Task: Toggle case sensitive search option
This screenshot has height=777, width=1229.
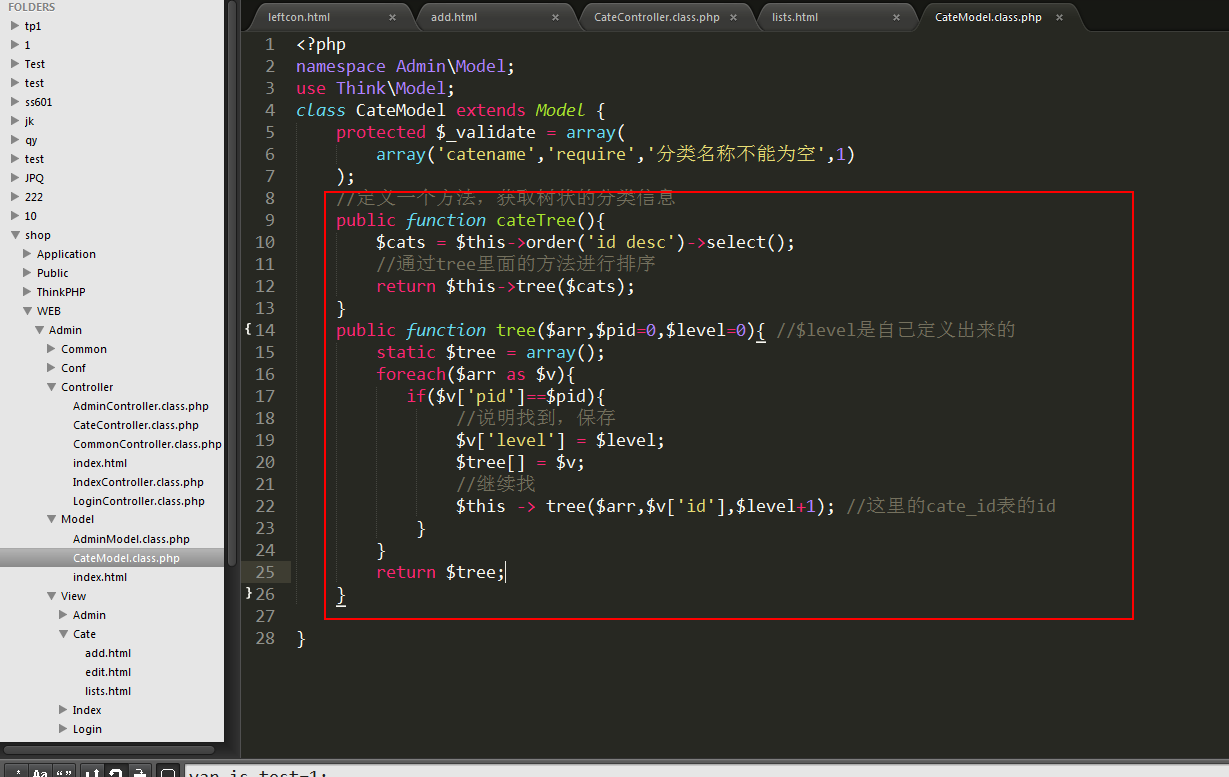Action: pos(40,771)
